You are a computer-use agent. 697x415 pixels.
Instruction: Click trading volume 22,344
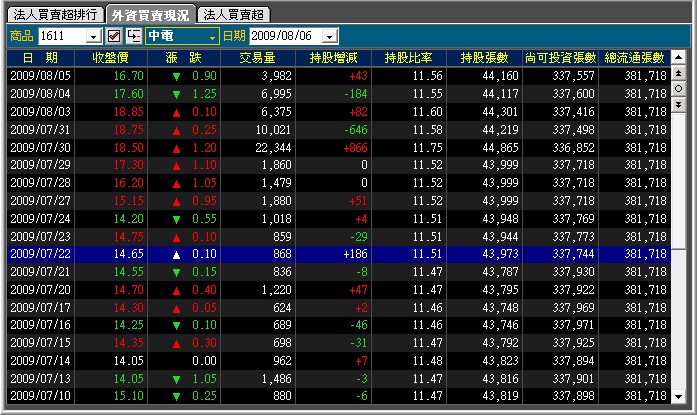pos(273,148)
